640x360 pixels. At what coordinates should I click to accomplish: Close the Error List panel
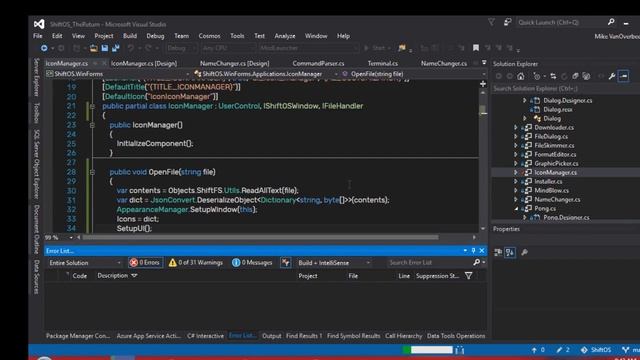482,251
